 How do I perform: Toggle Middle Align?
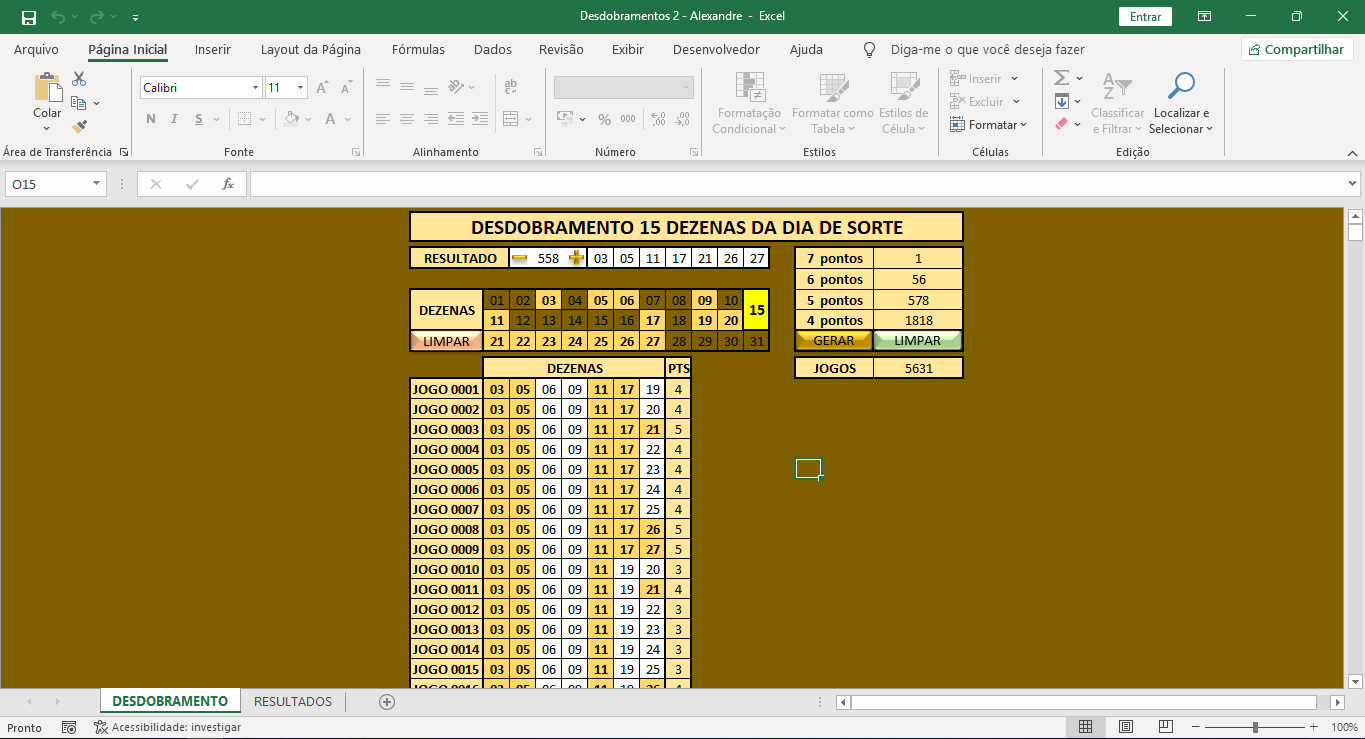(x=407, y=87)
